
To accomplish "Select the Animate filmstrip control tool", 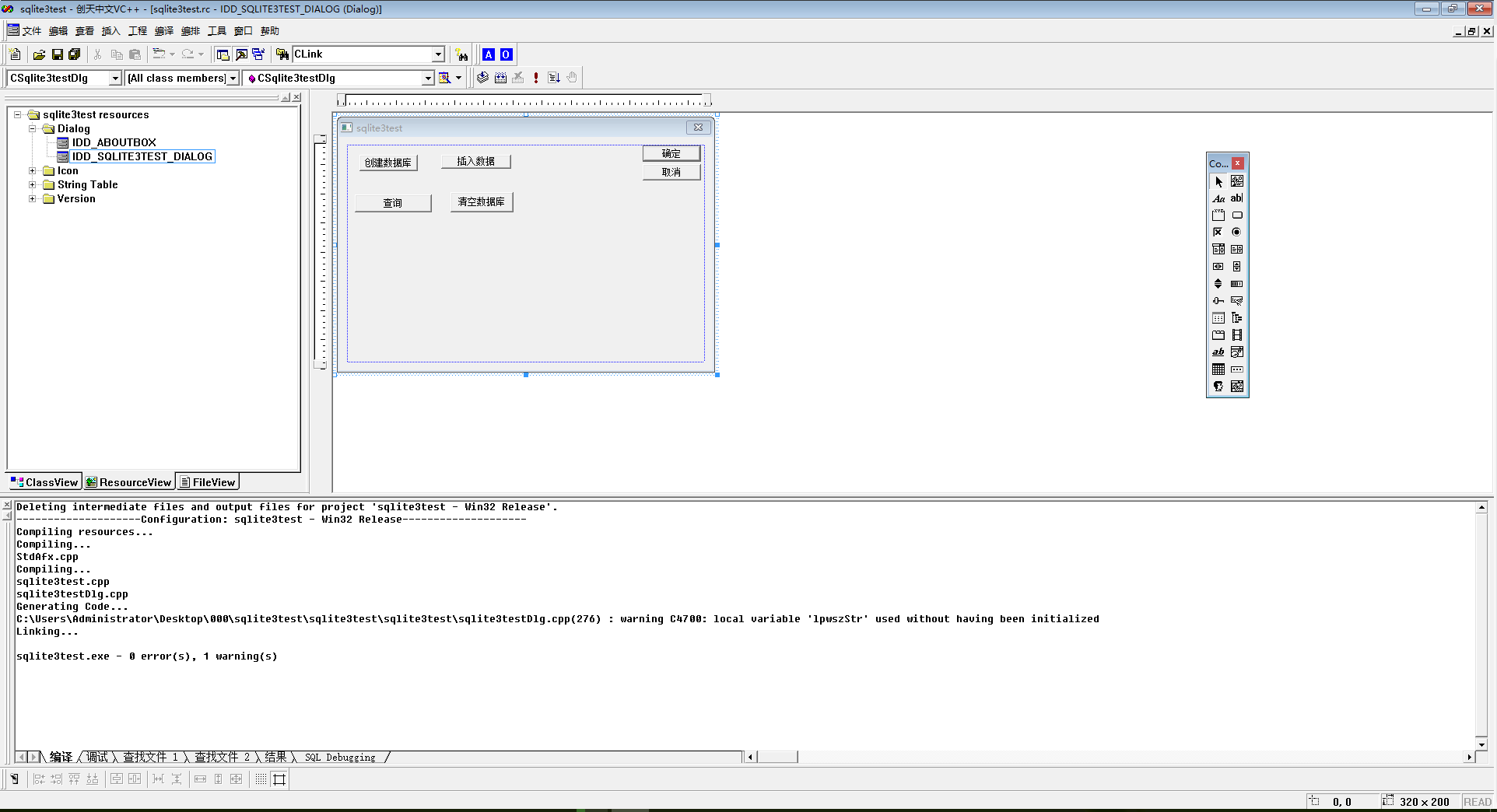I will (1237, 335).
